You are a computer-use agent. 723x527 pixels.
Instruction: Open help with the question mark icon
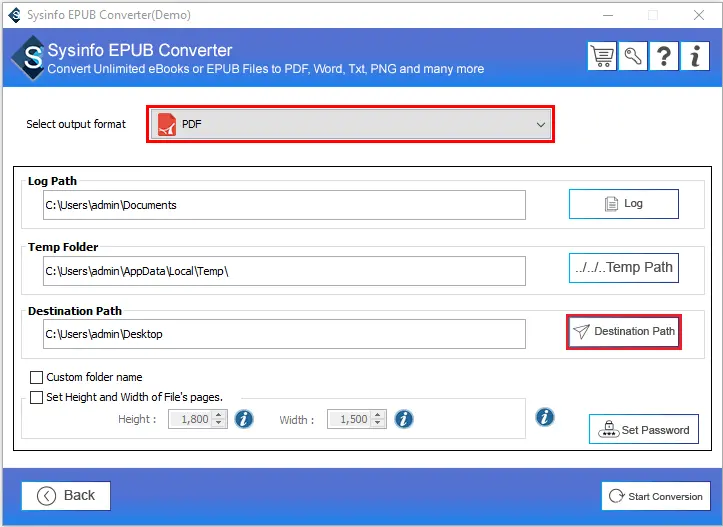pyautogui.click(x=664, y=56)
